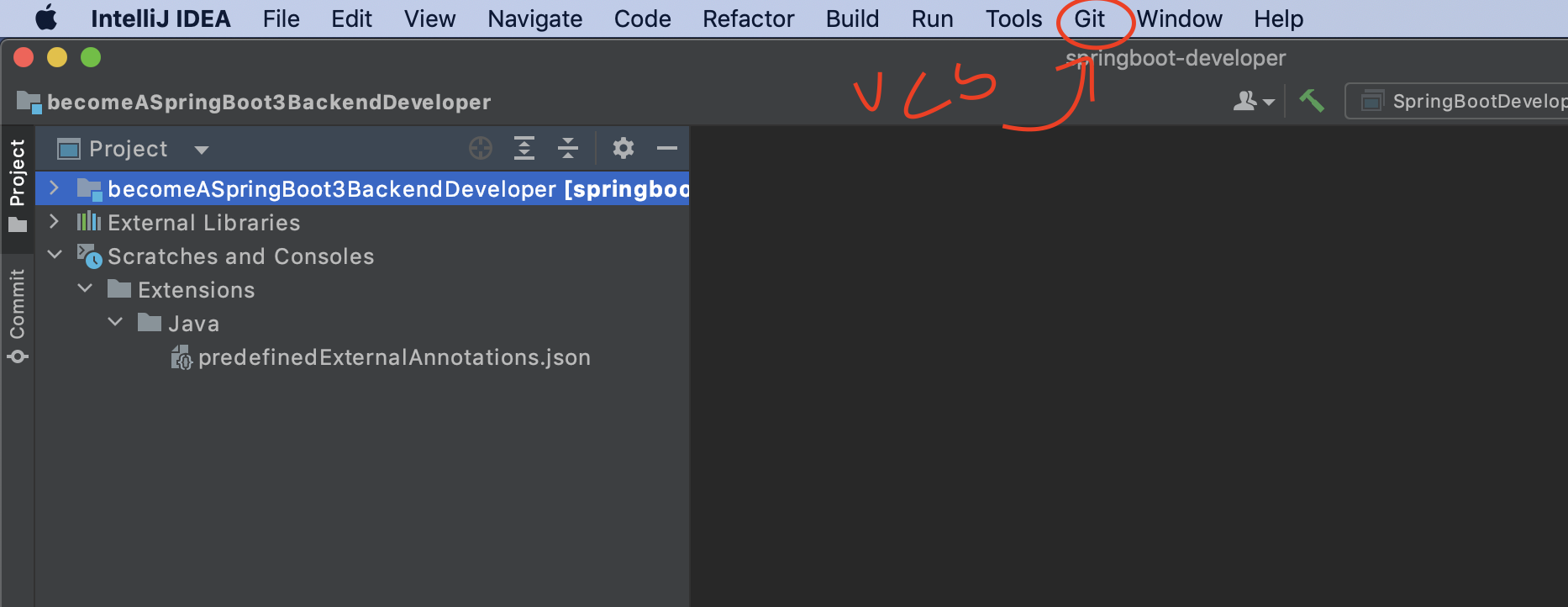Image resolution: width=1568 pixels, height=607 pixels.
Task: Click the predefinedExternalAnnotations.json file icon
Action: point(182,357)
